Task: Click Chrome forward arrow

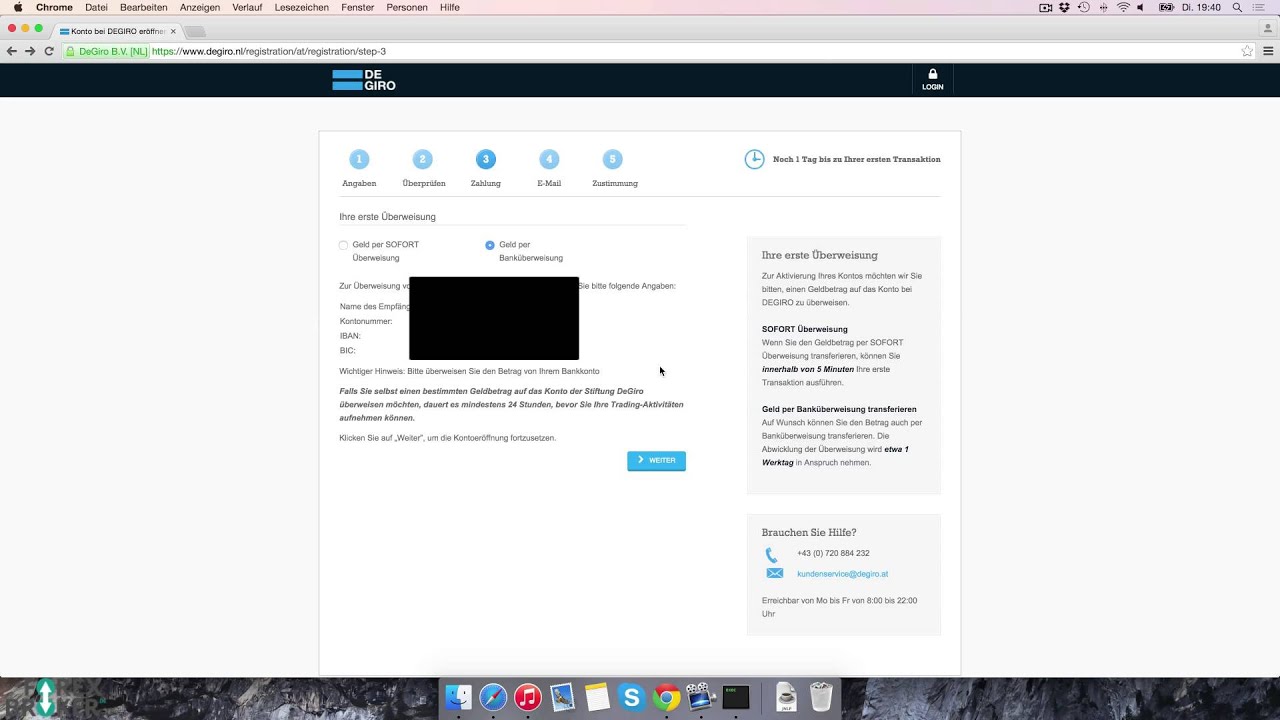Action: click(30, 51)
